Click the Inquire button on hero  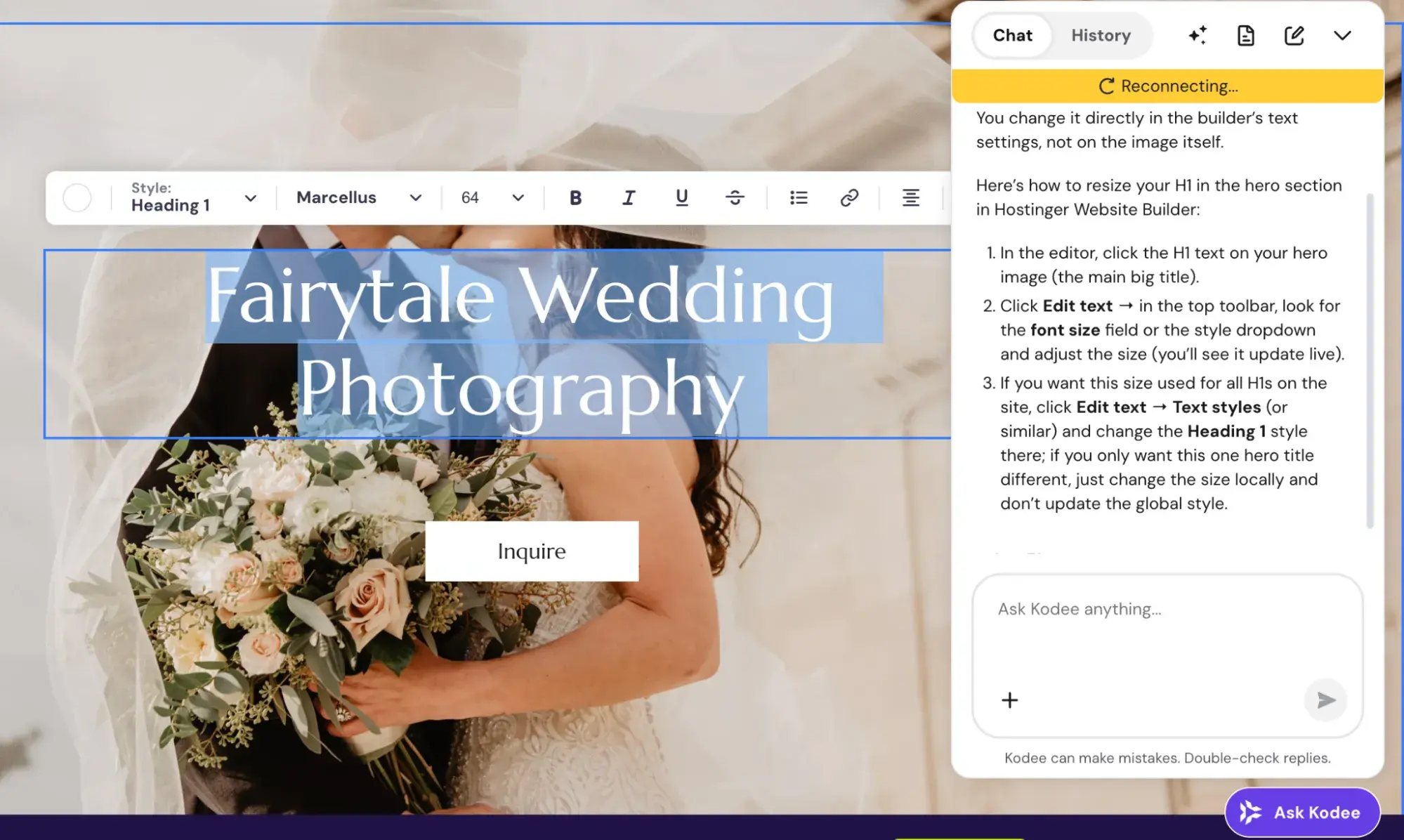532,551
